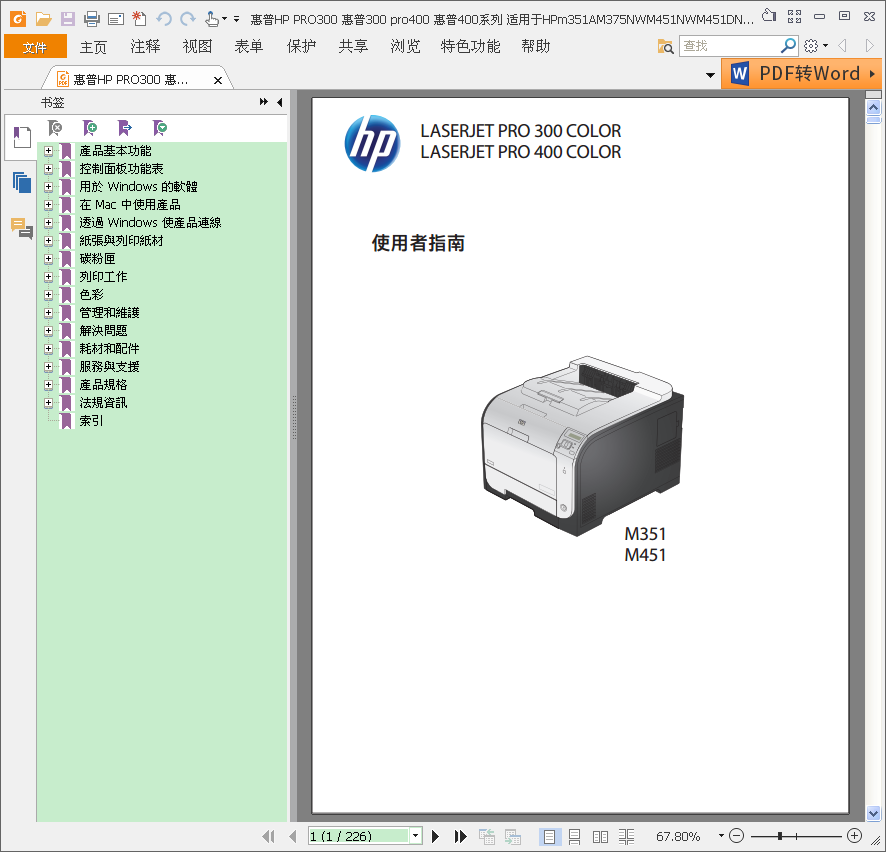This screenshot has width=886, height=852.
Task: Open the 保护 tab
Action: (x=301, y=47)
